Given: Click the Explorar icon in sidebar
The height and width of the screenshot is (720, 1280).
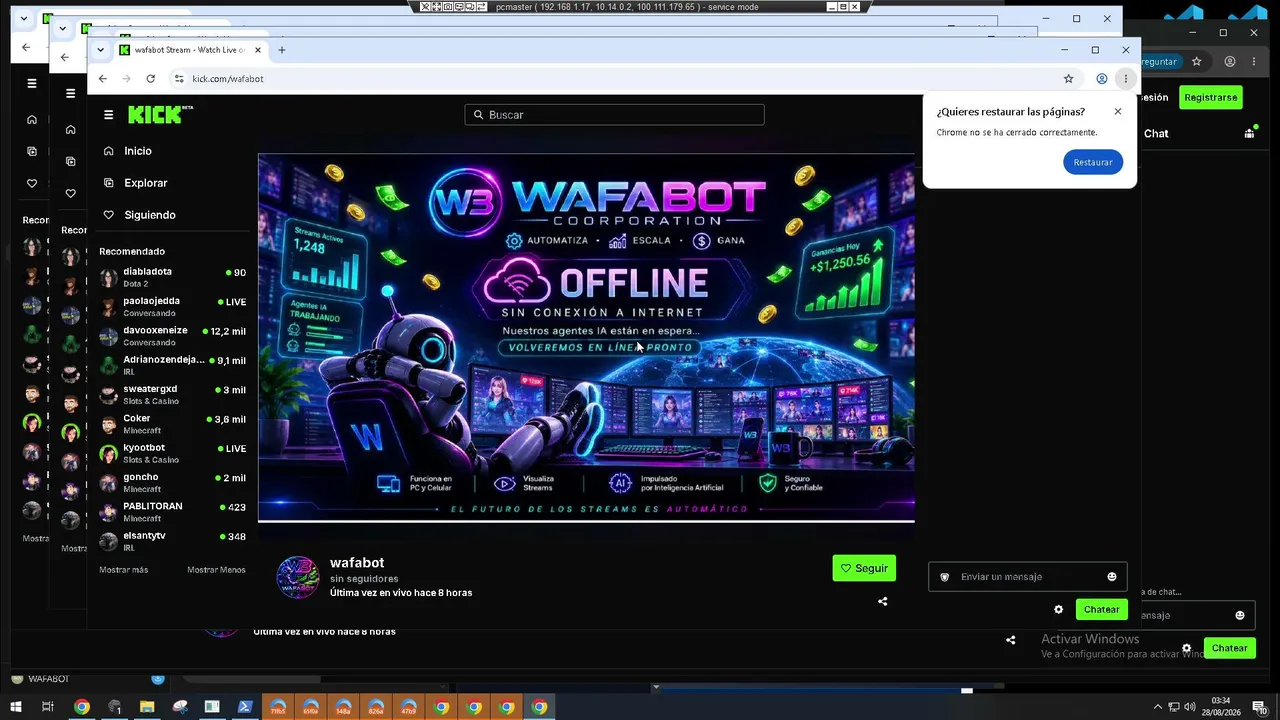Looking at the screenshot, I should coord(109,183).
